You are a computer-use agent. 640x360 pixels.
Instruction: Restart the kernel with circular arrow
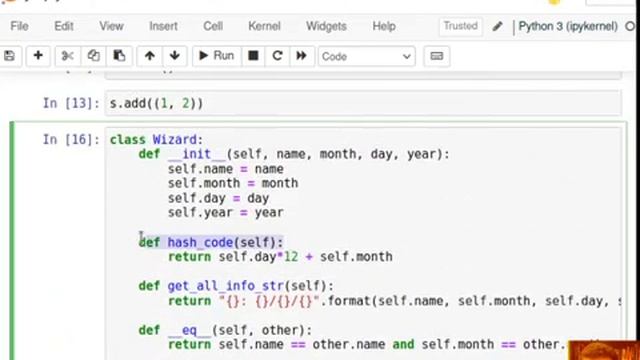[x=277, y=56]
